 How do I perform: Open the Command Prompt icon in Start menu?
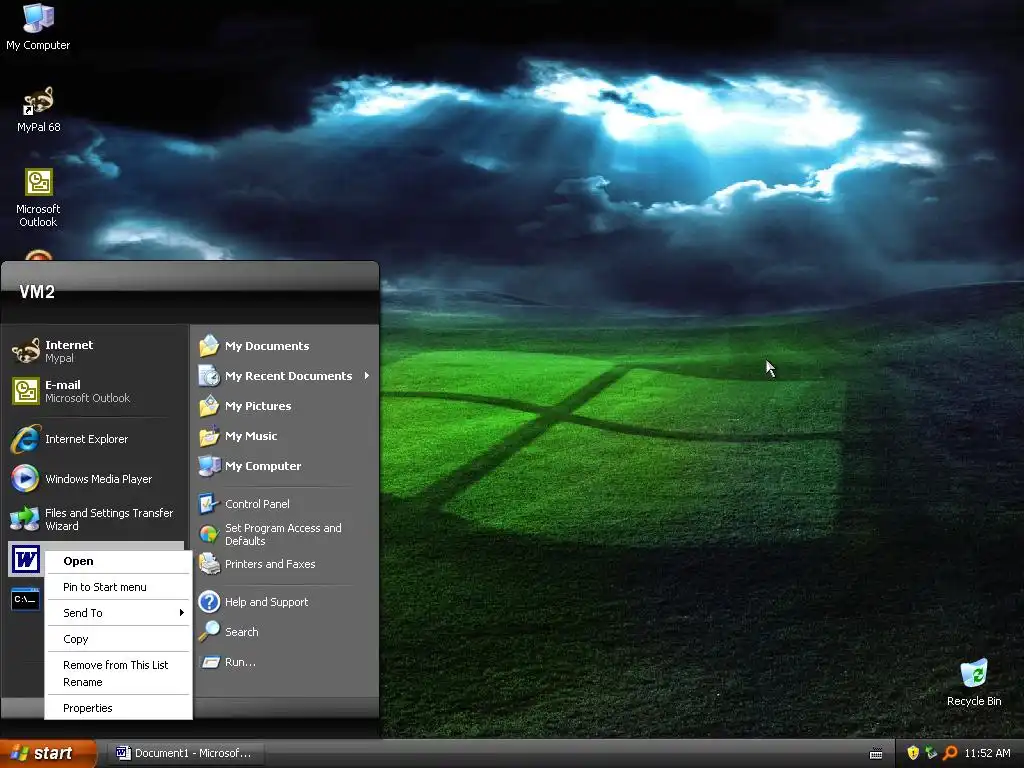[x=25, y=599]
